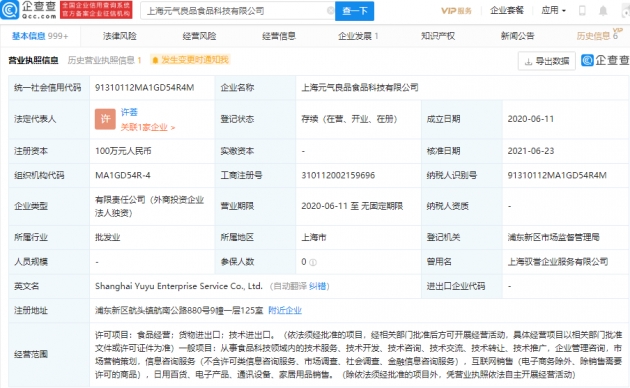
Task: Click the 查一下 search button
Action: pos(354,11)
